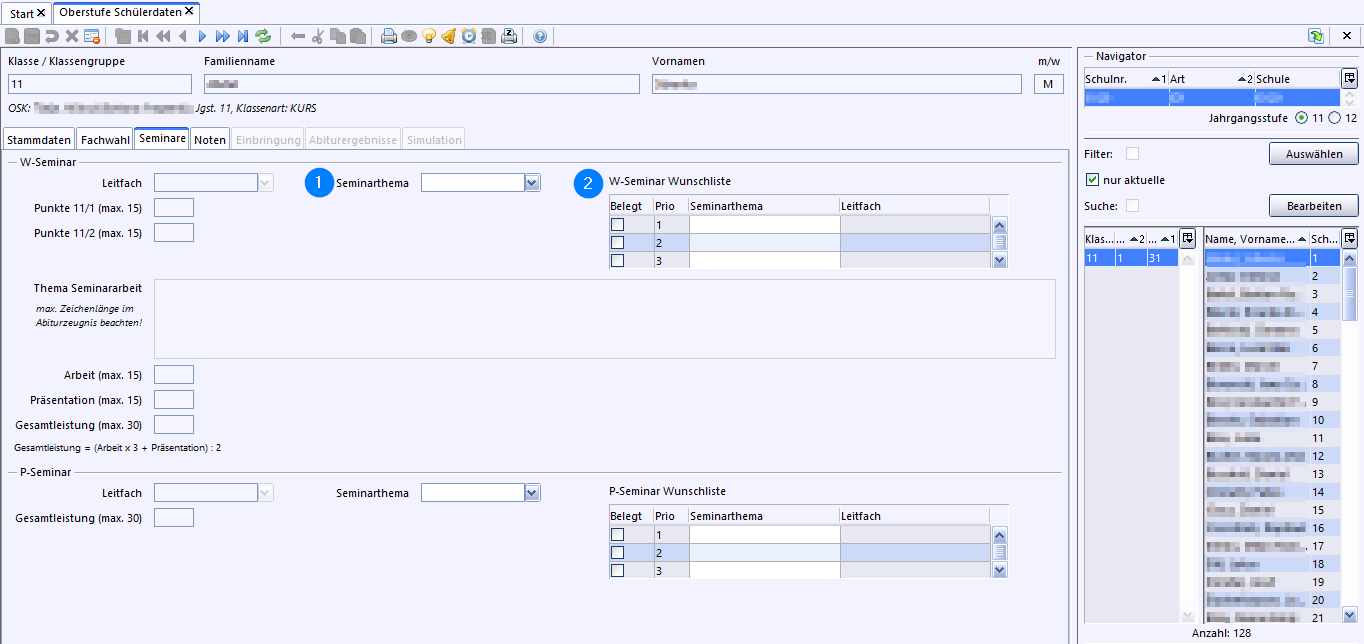
Task: Sort by the 'Name, Vorname' column header
Action: click(x=1256, y=239)
